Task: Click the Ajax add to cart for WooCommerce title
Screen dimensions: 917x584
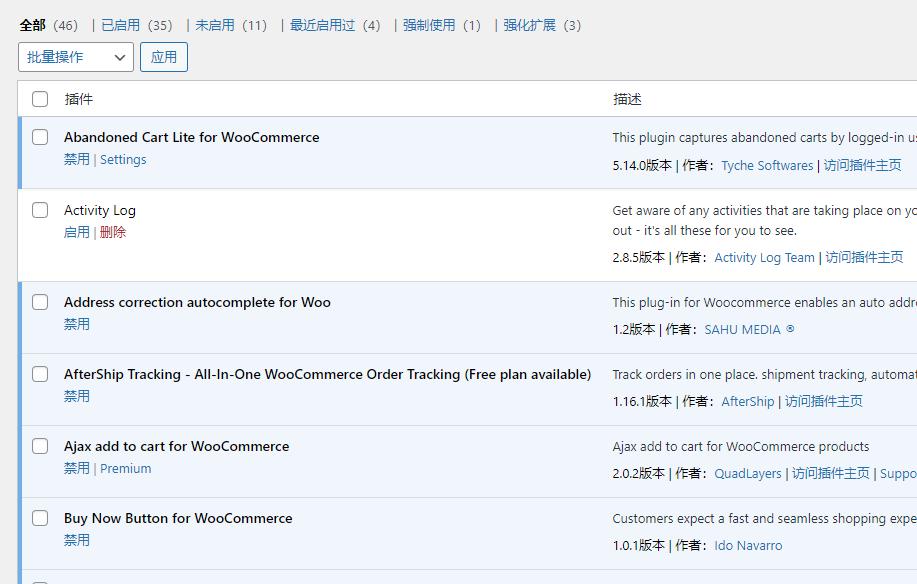Action: (x=176, y=446)
